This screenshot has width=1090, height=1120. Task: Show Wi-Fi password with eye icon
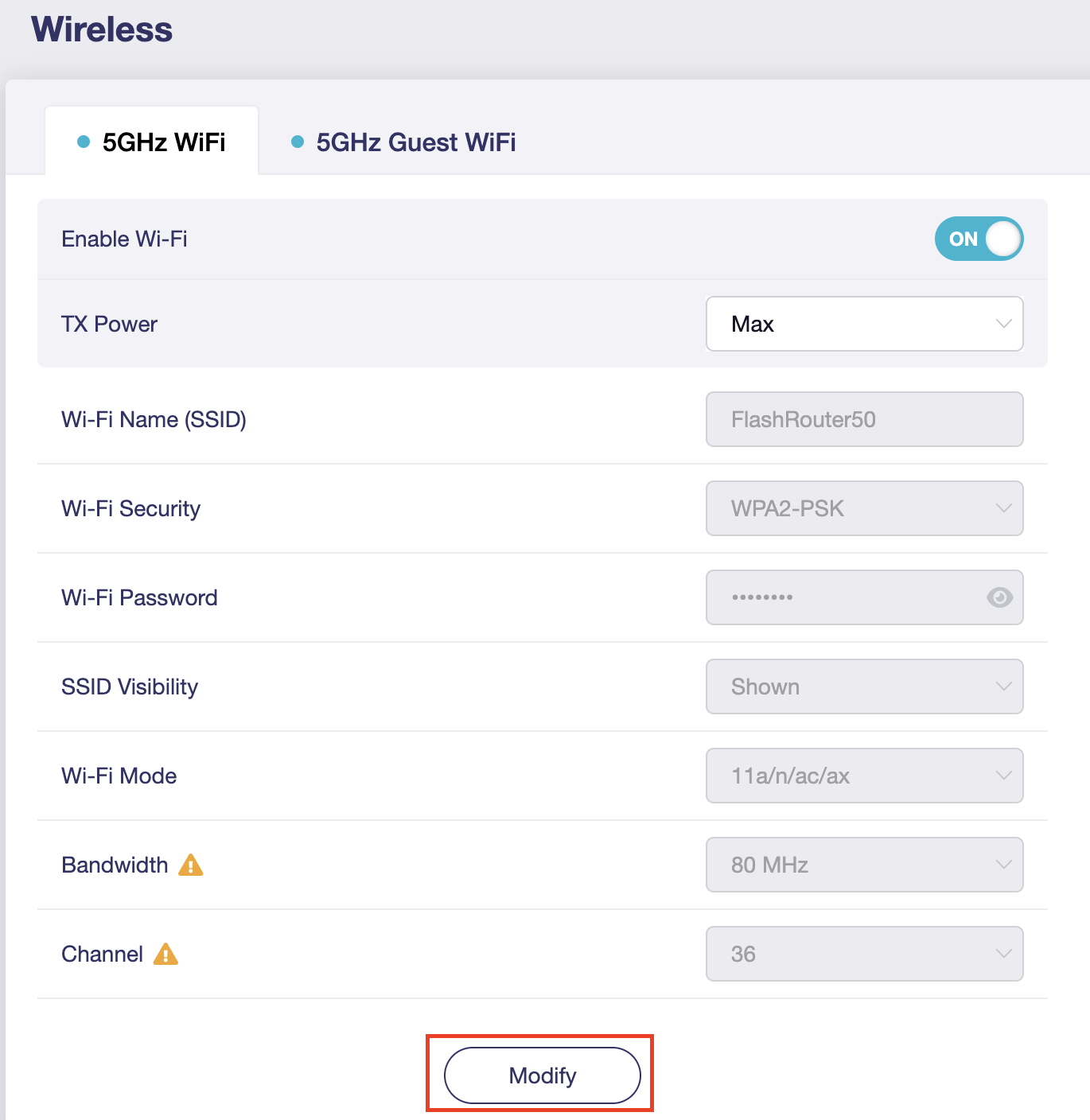point(999,597)
